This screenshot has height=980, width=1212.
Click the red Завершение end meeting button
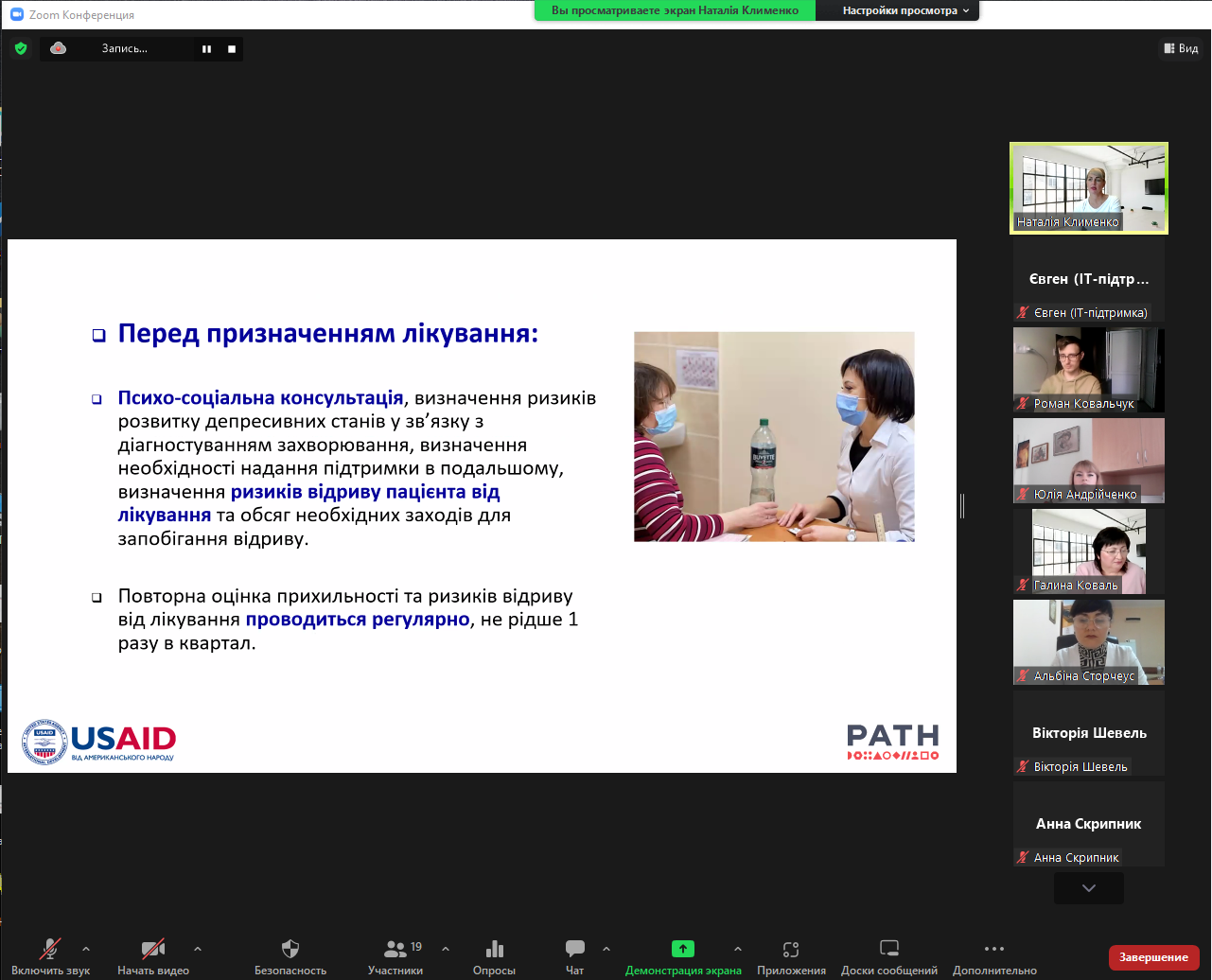pos(1153,957)
